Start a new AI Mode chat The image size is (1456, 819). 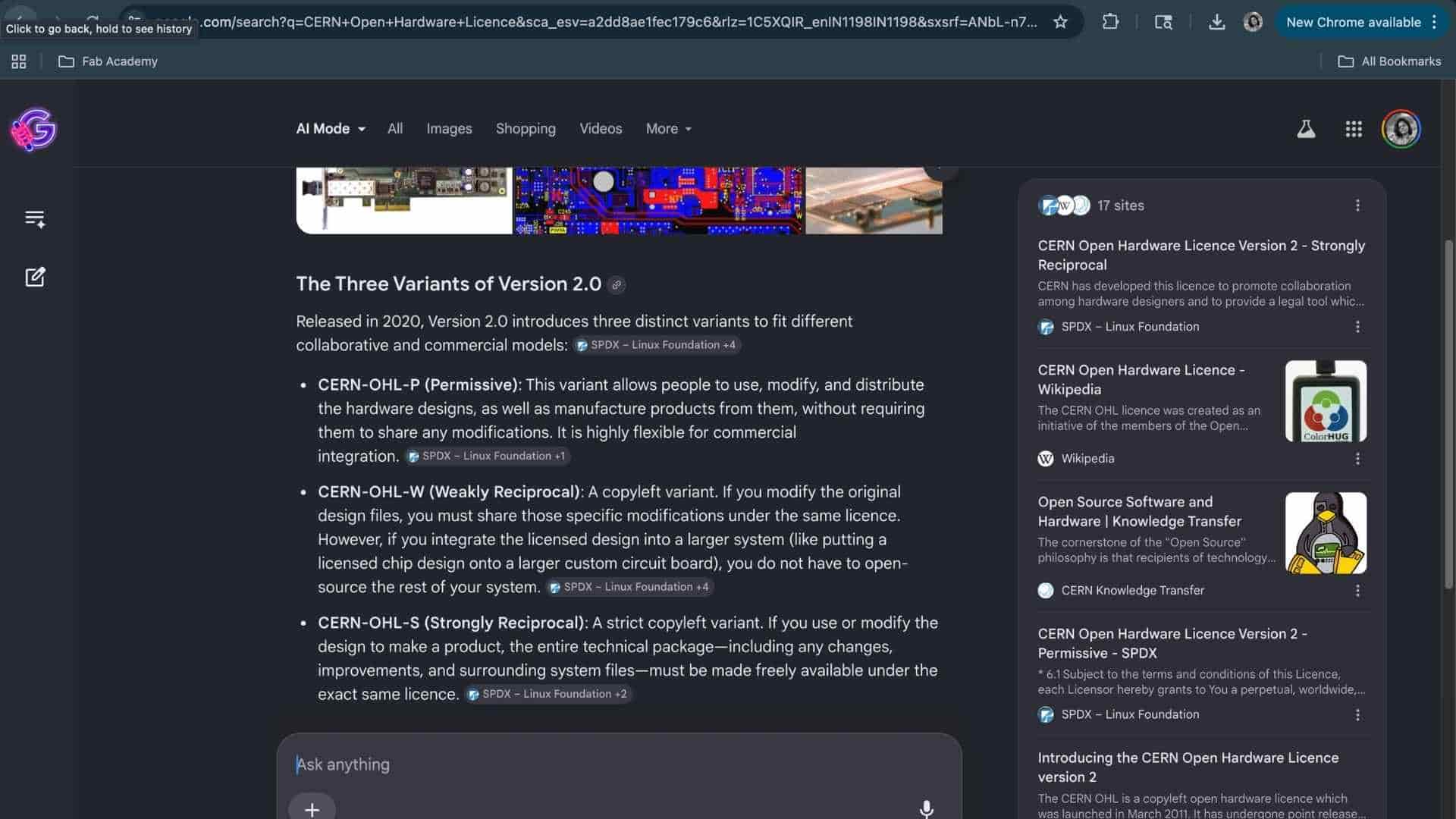tap(35, 277)
